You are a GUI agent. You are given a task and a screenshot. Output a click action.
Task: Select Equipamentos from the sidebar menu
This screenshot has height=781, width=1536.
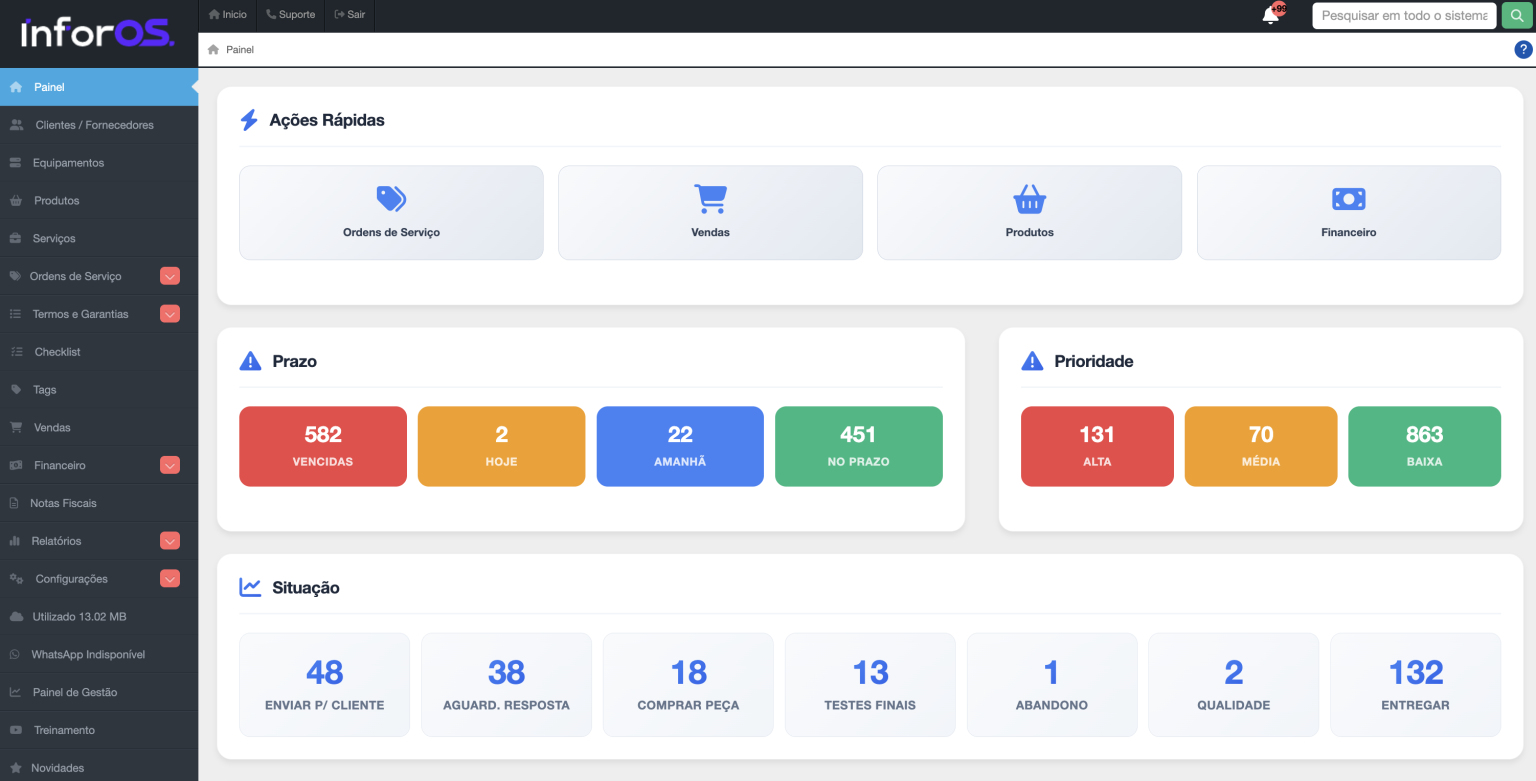(x=68, y=163)
